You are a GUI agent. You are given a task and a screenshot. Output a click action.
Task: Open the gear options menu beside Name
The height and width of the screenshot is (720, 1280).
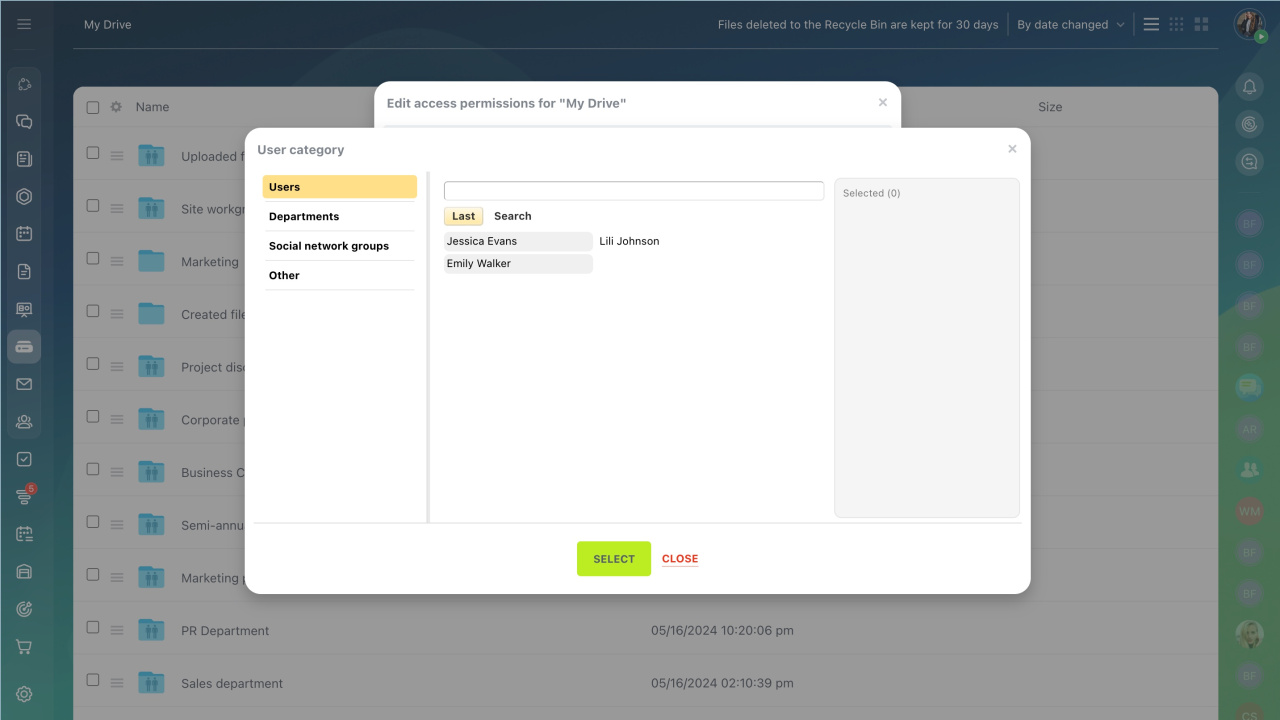tap(116, 107)
